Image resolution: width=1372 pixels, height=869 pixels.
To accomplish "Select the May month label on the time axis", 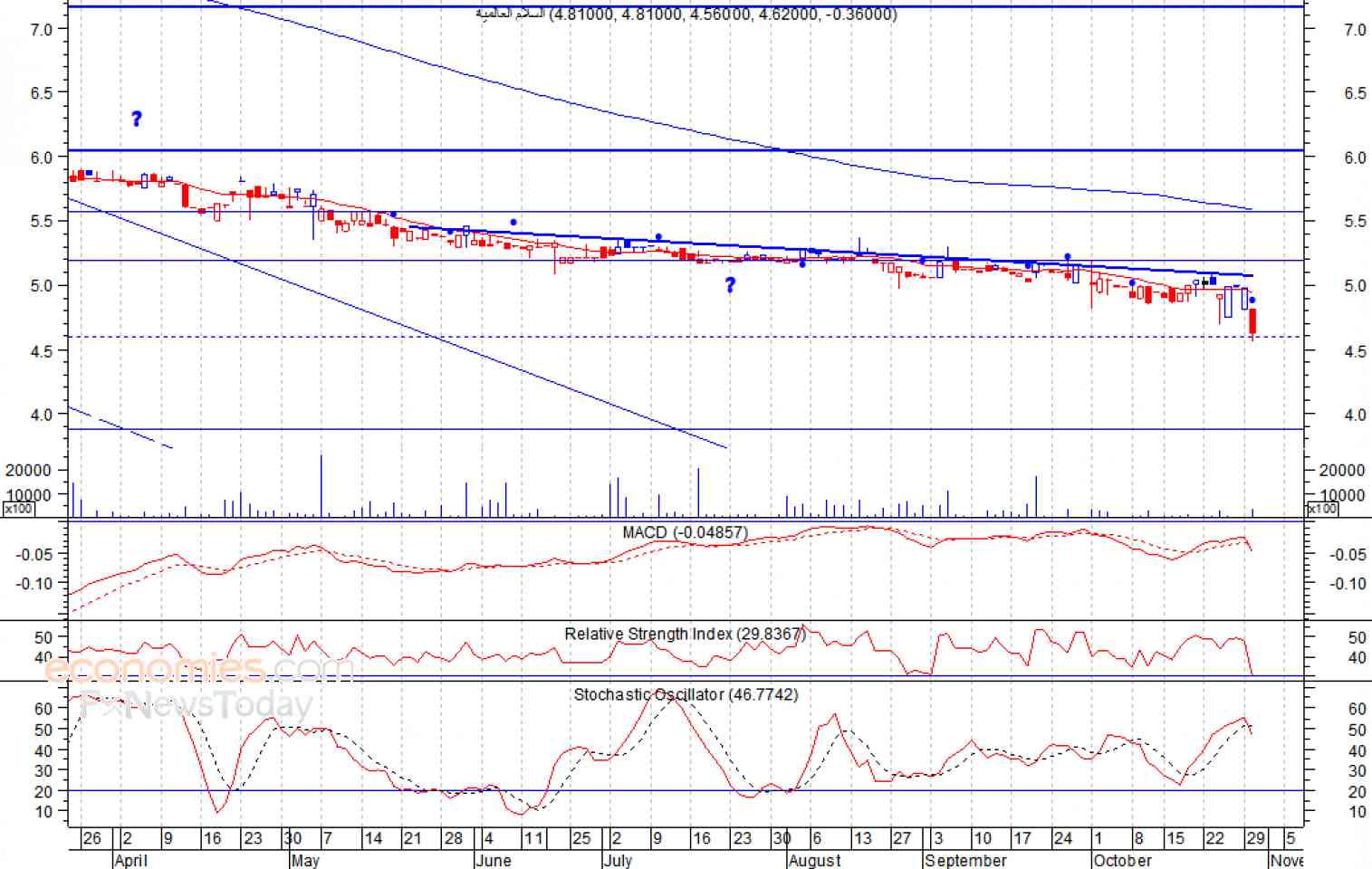I will tap(305, 860).
